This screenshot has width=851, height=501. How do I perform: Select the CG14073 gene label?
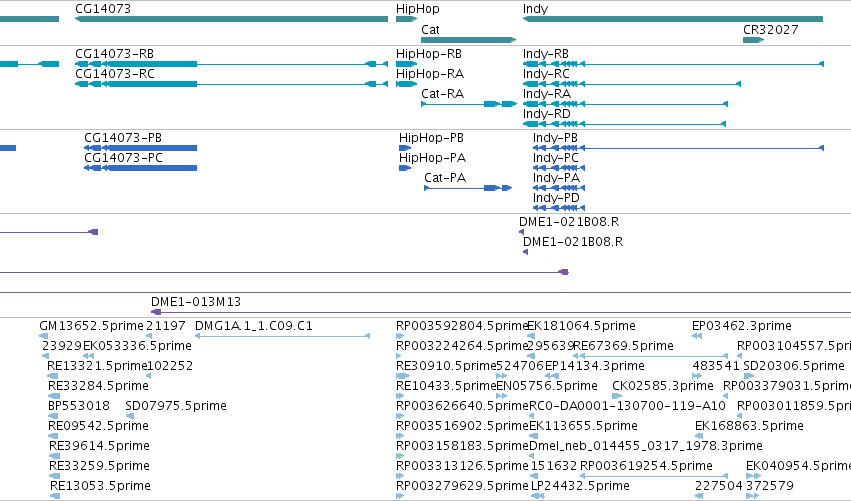(103, 9)
